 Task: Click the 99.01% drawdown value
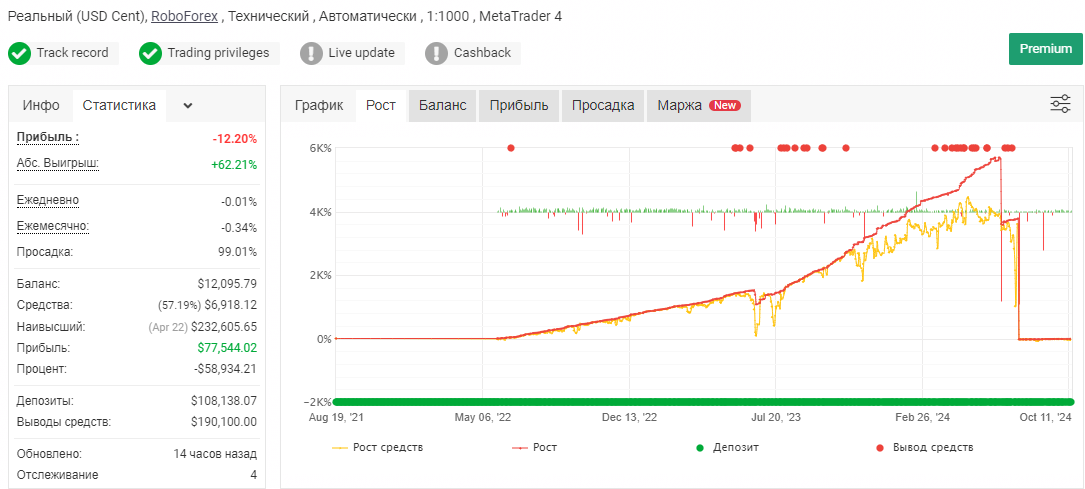237,252
